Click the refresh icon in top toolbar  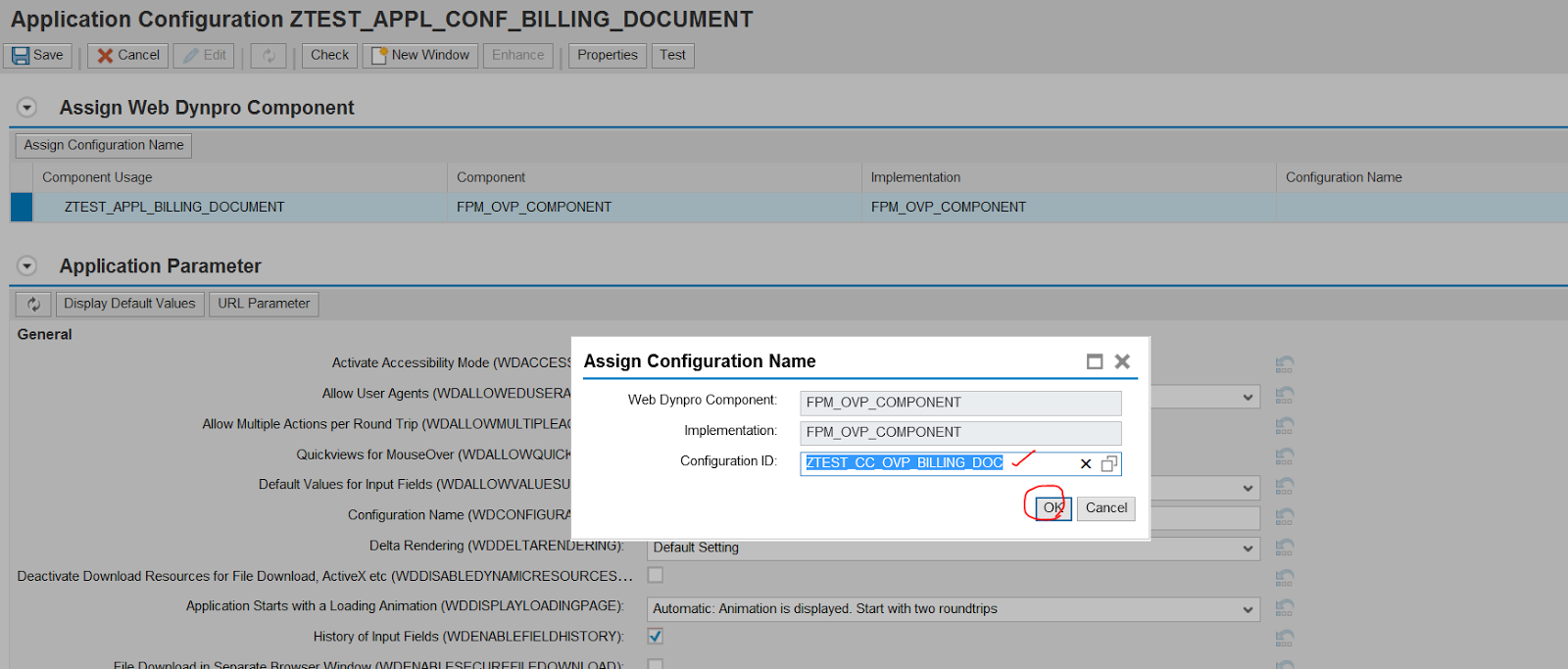(269, 56)
